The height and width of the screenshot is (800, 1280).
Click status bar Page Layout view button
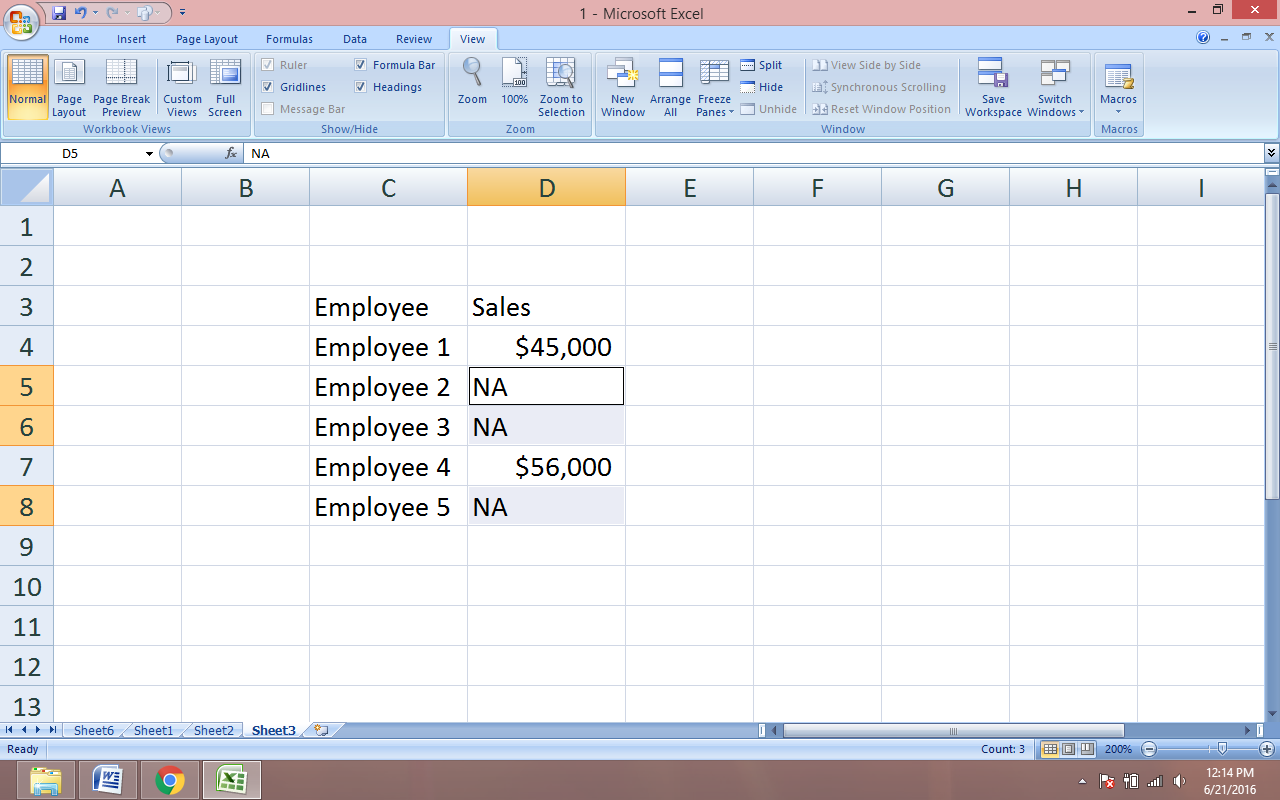(1068, 749)
